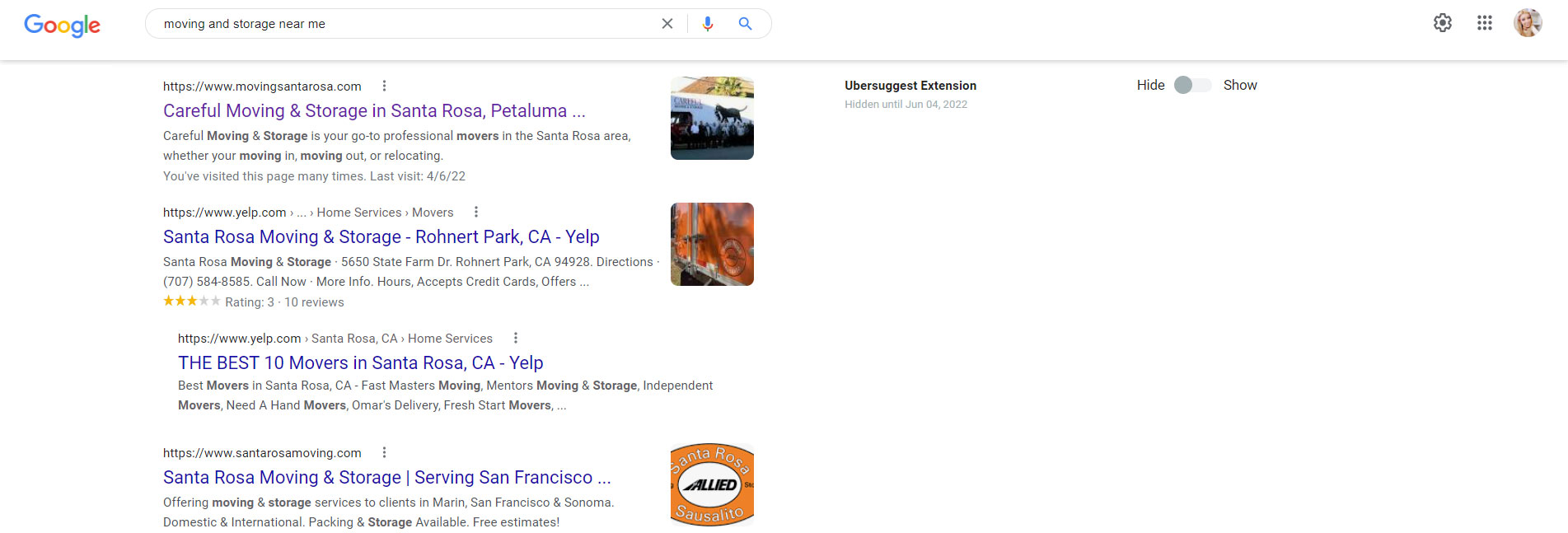Open options menu for santarosamoving.com result
Image resolution: width=1568 pixels, height=533 pixels.
tap(384, 452)
